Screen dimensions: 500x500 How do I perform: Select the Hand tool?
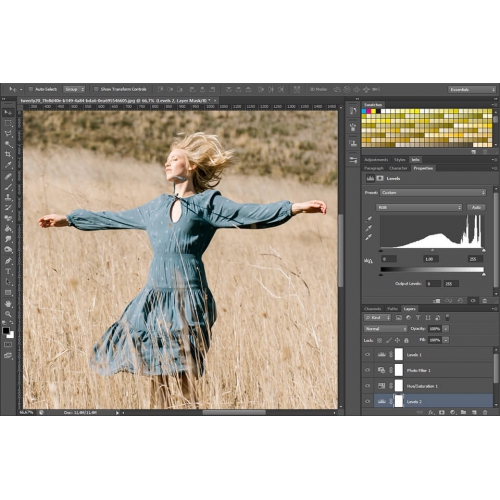[8, 304]
